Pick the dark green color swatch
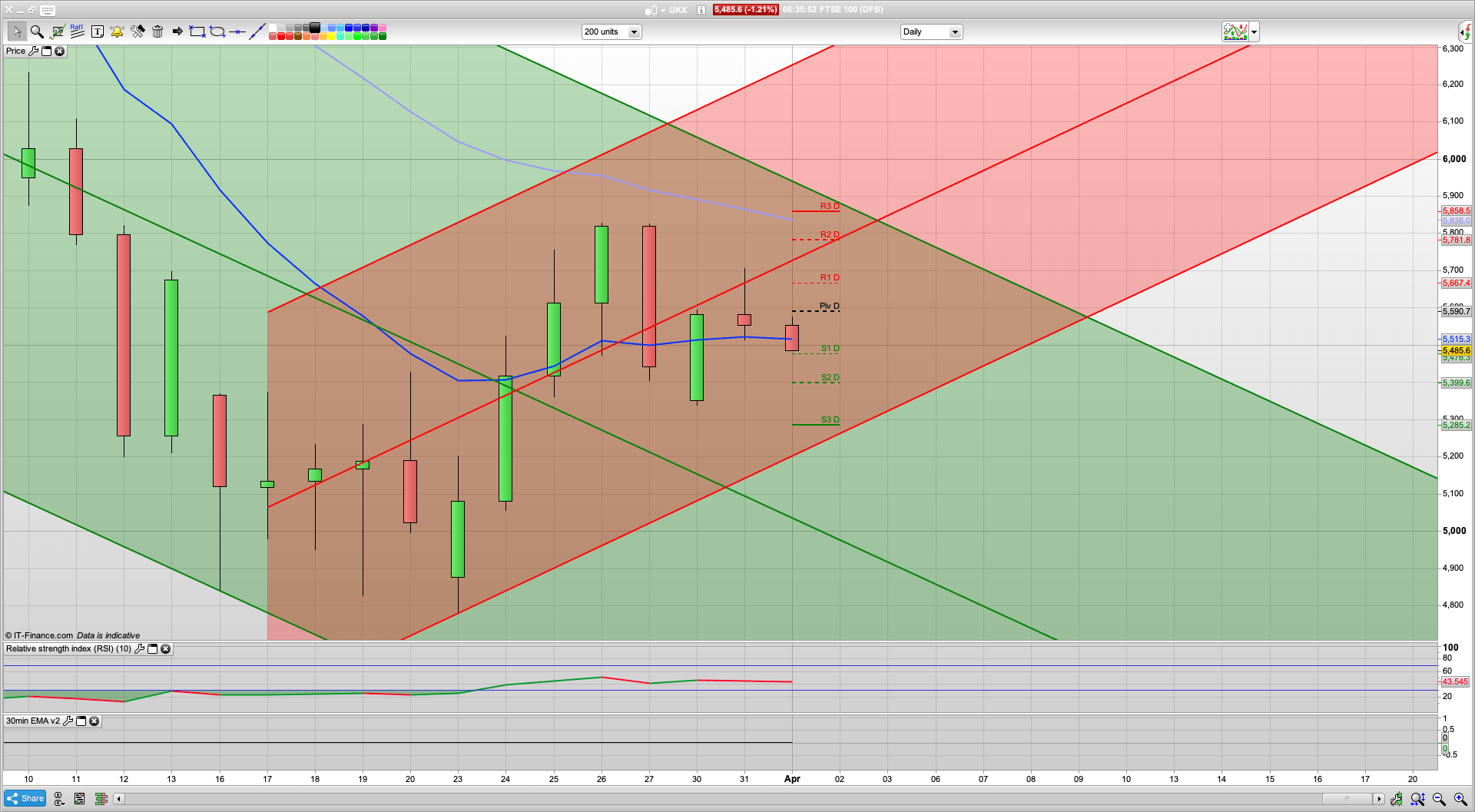The image size is (1475, 812). [383, 36]
